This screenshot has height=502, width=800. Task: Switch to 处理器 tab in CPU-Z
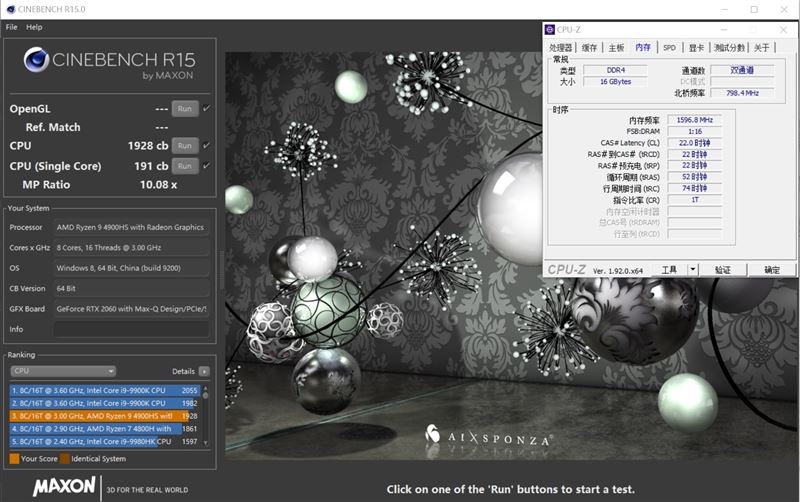pyautogui.click(x=561, y=47)
